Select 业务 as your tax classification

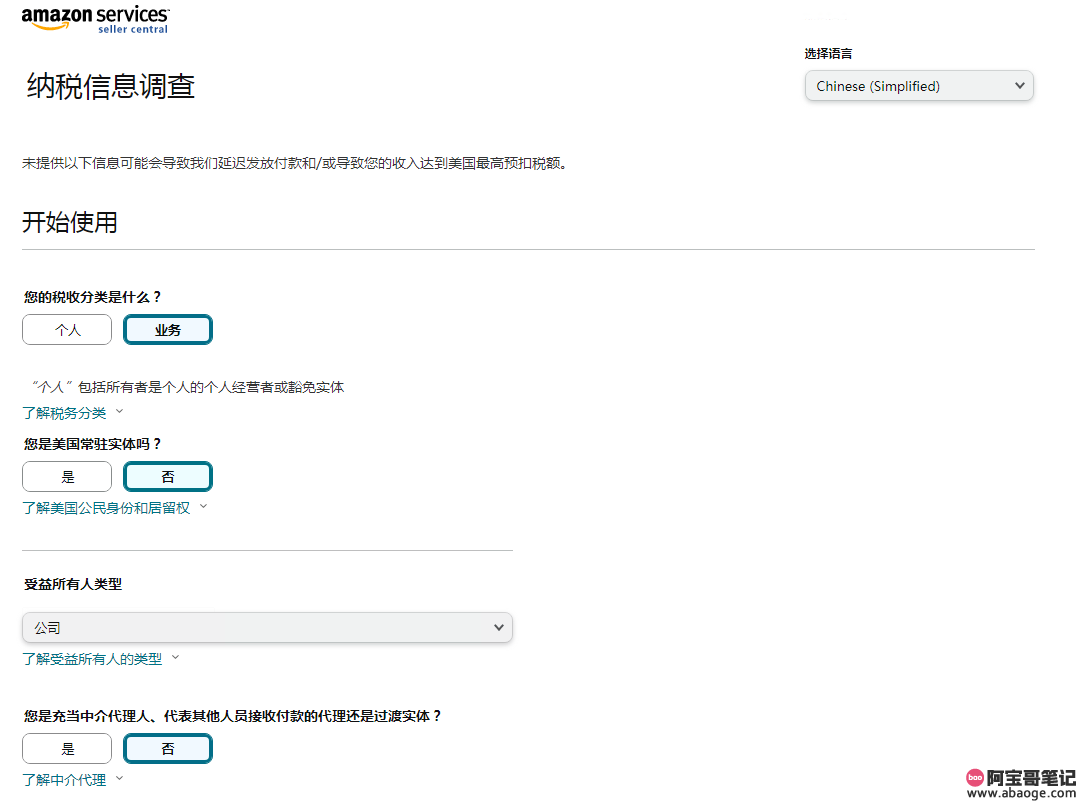tap(167, 329)
